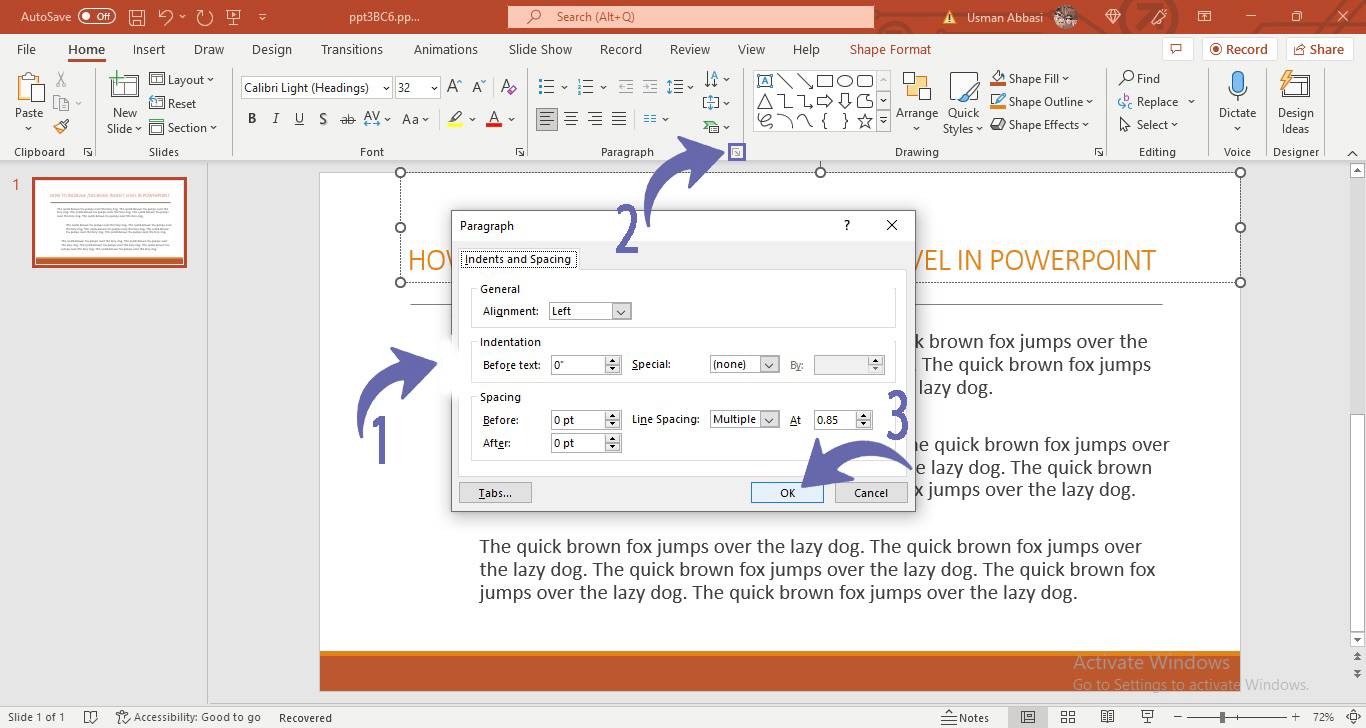Click Start From Beginning presentation icon
This screenshot has height=728, width=1366.
pyautogui.click(x=235, y=17)
